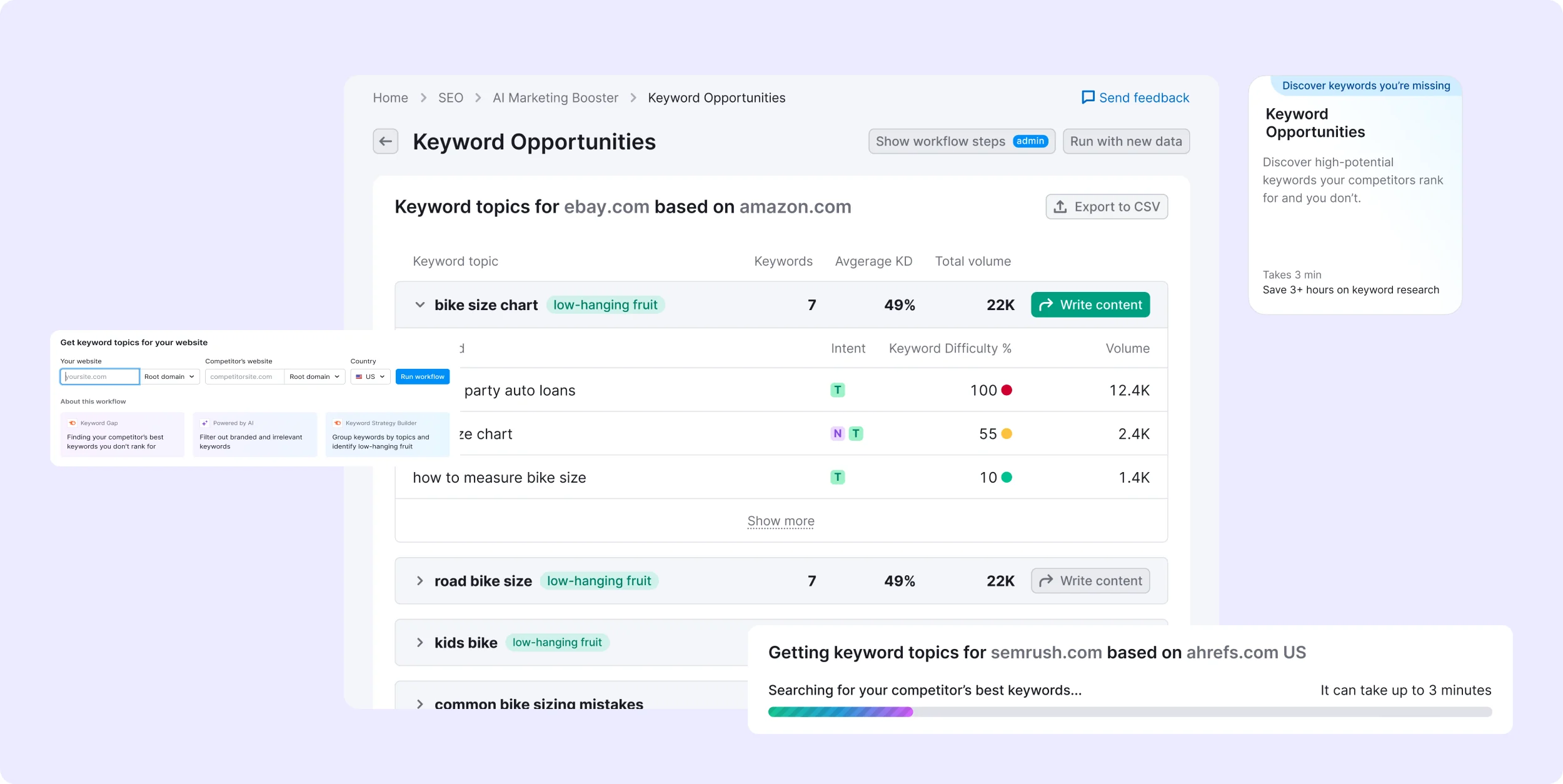Viewport: 1563px width, 784px height.
Task: Click Keyword Opportunities breadcrumb item
Action: 716,98
